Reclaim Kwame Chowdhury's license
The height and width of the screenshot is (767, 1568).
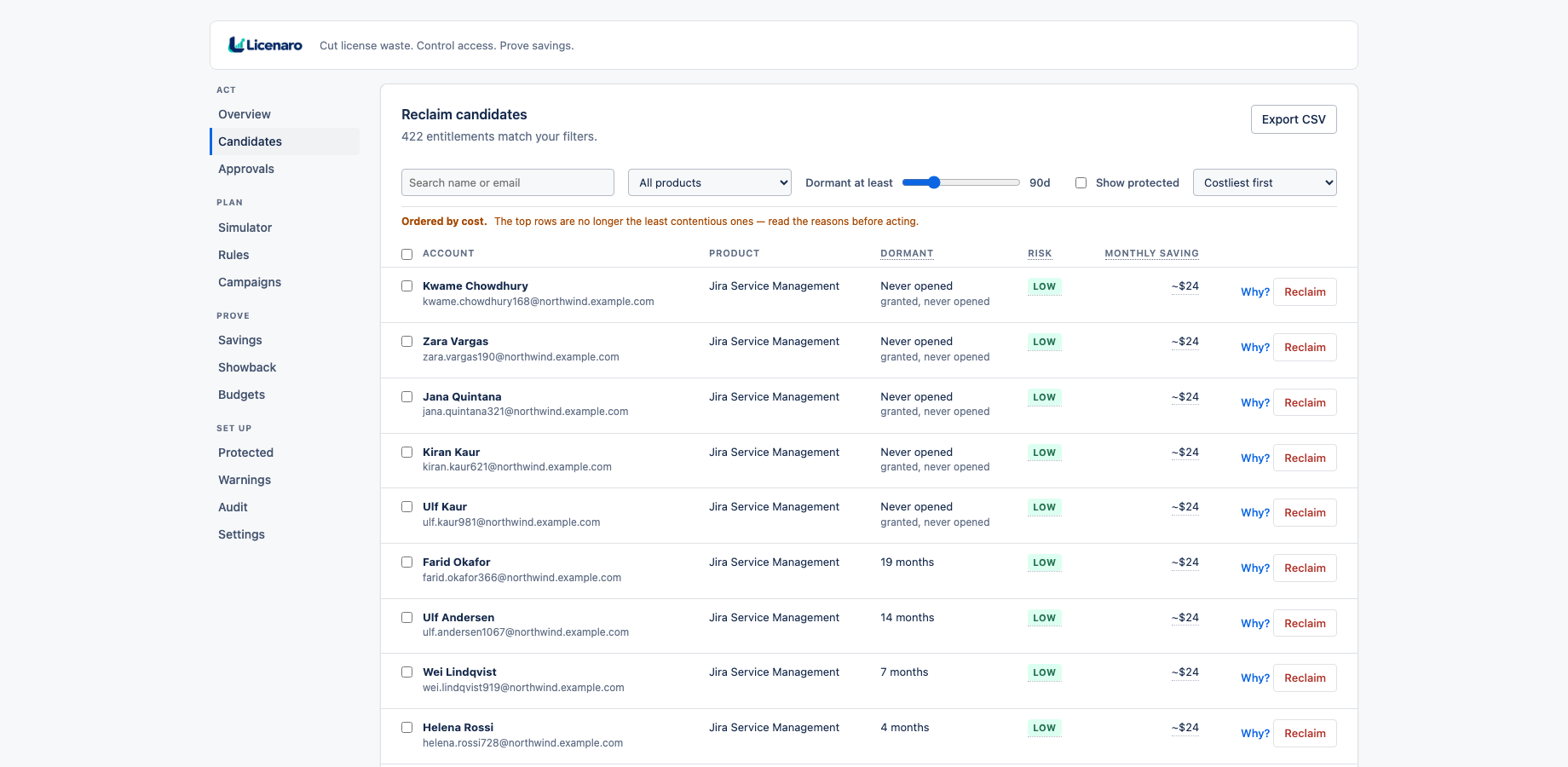coord(1305,291)
